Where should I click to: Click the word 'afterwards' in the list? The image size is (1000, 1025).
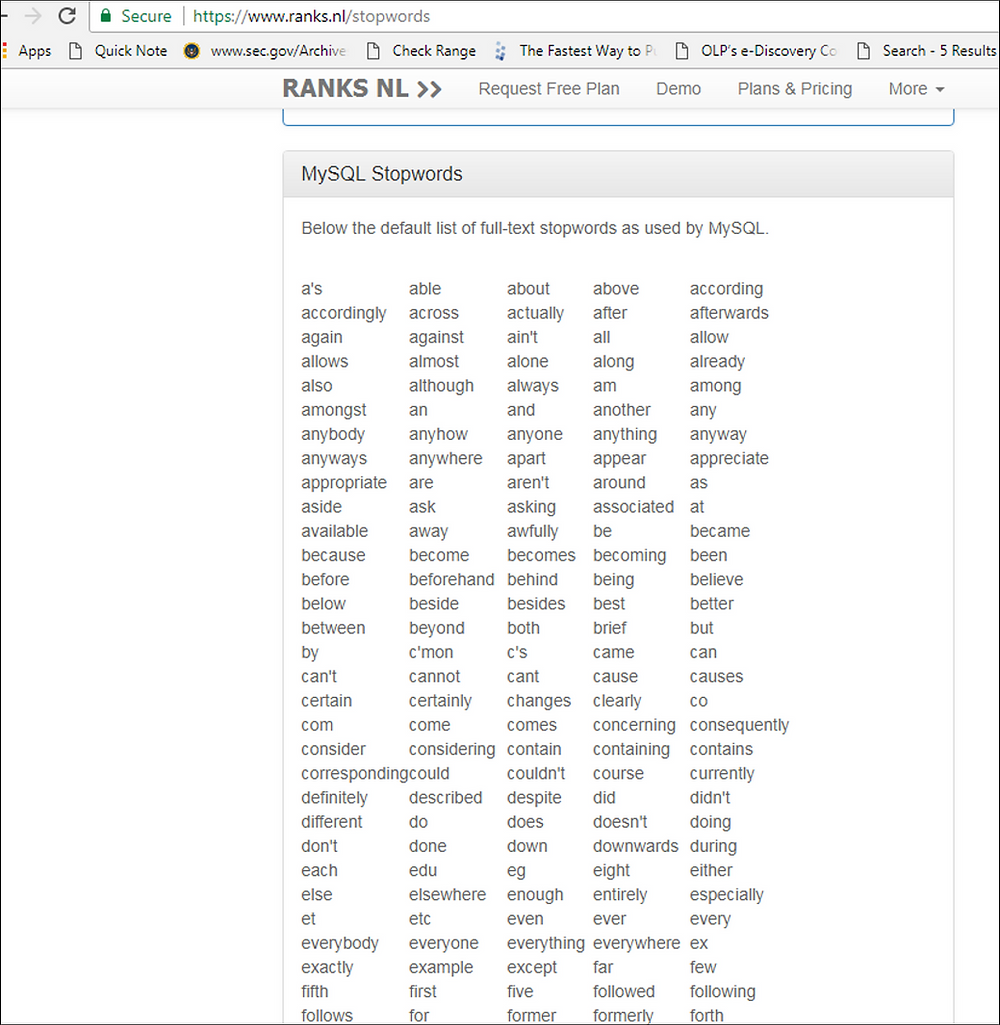(x=729, y=313)
